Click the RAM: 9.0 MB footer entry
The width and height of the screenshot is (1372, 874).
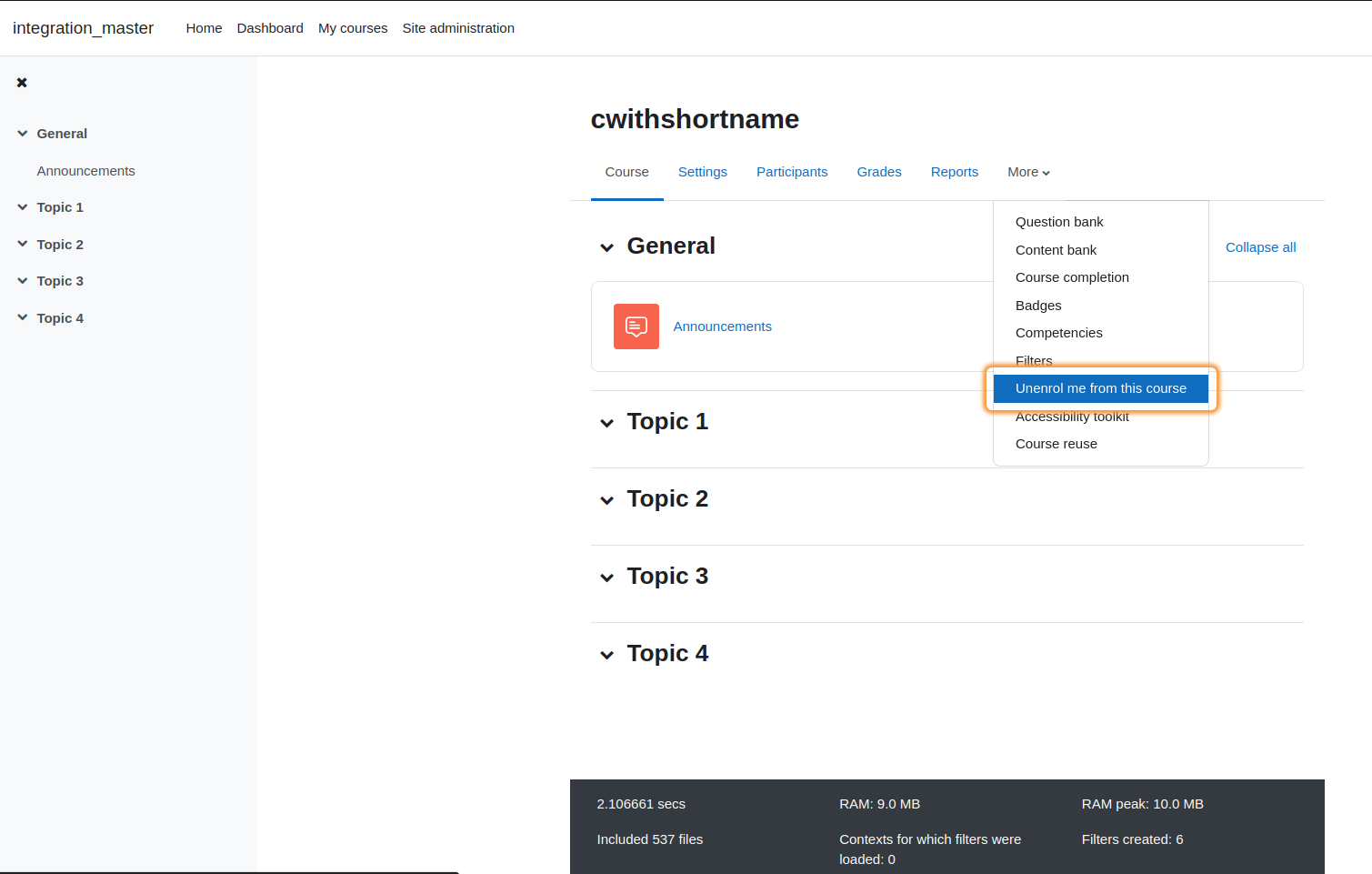tap(879, 804)
